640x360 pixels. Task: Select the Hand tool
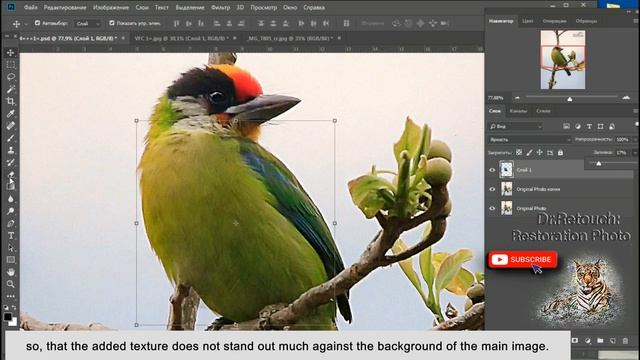[11, 272]
